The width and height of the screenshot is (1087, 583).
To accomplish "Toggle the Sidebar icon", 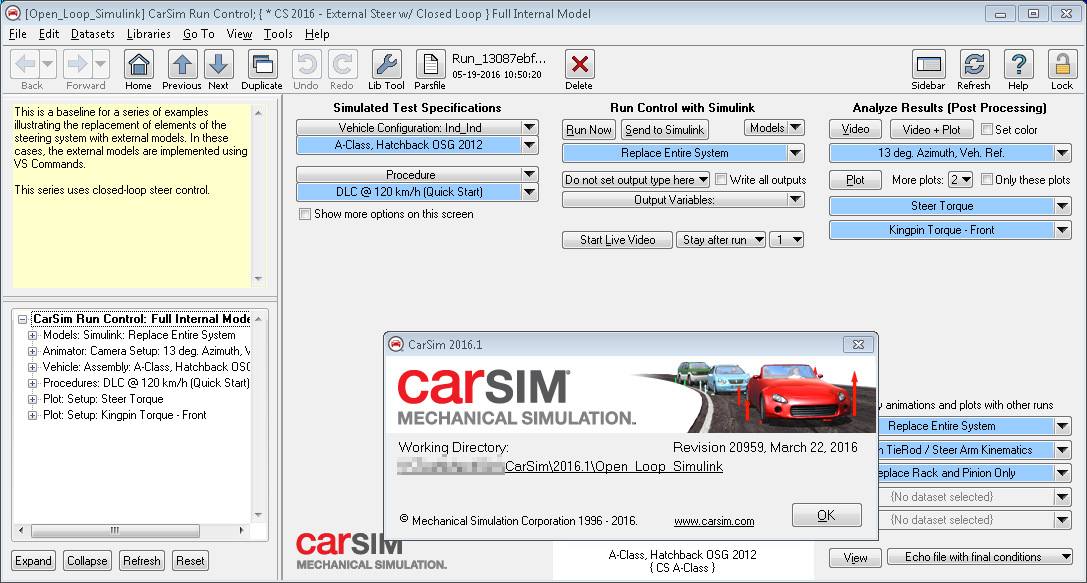I will (928, 64).
